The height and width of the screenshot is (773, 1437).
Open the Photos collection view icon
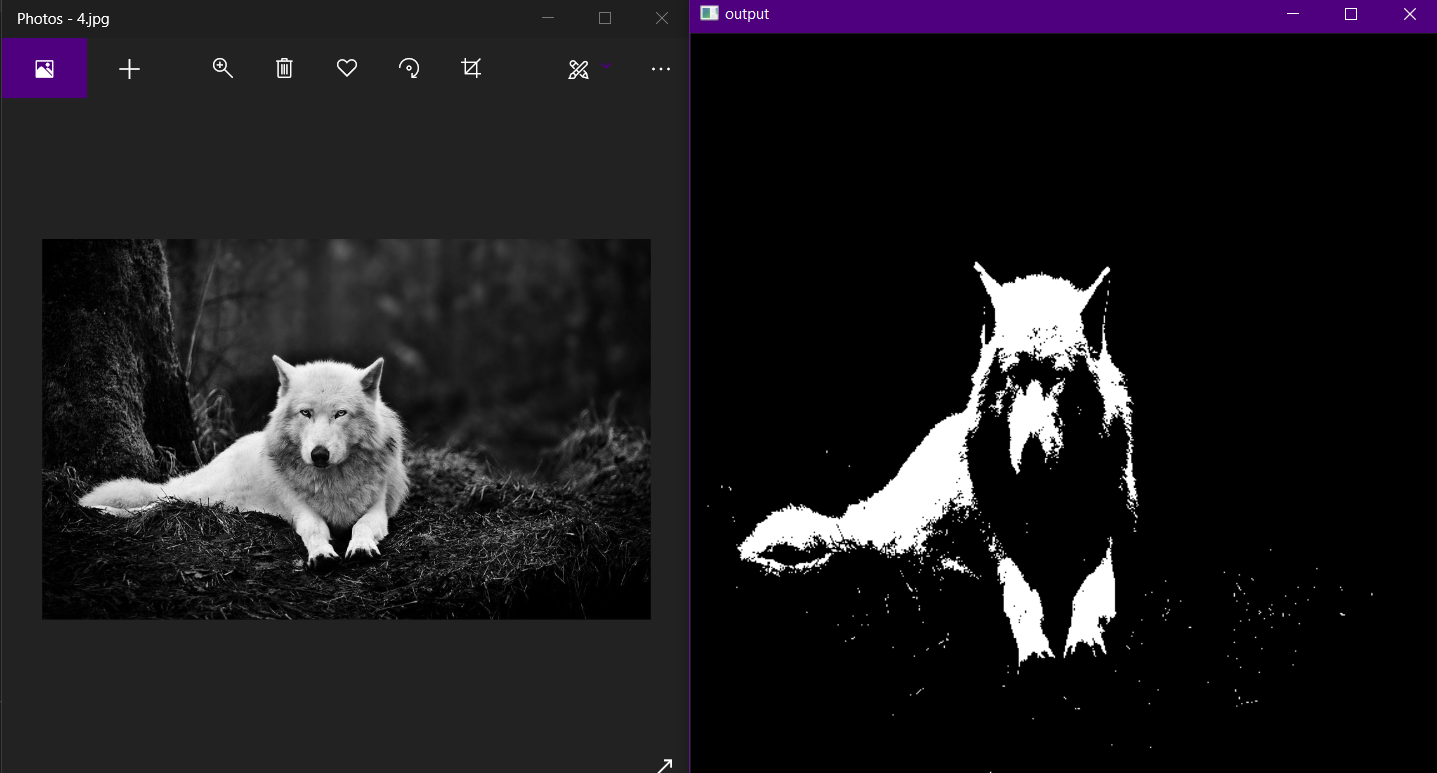(x=44, y=68)
